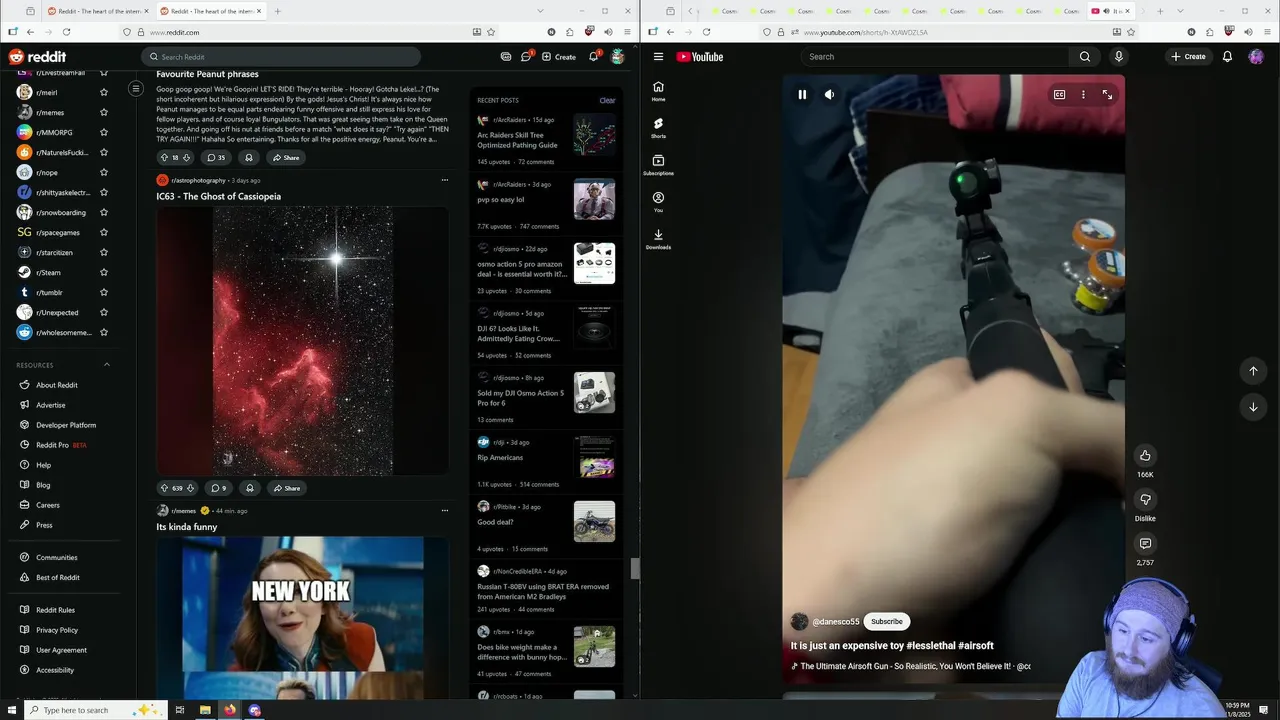Collapse the Resources section

[x=107, y=365]
